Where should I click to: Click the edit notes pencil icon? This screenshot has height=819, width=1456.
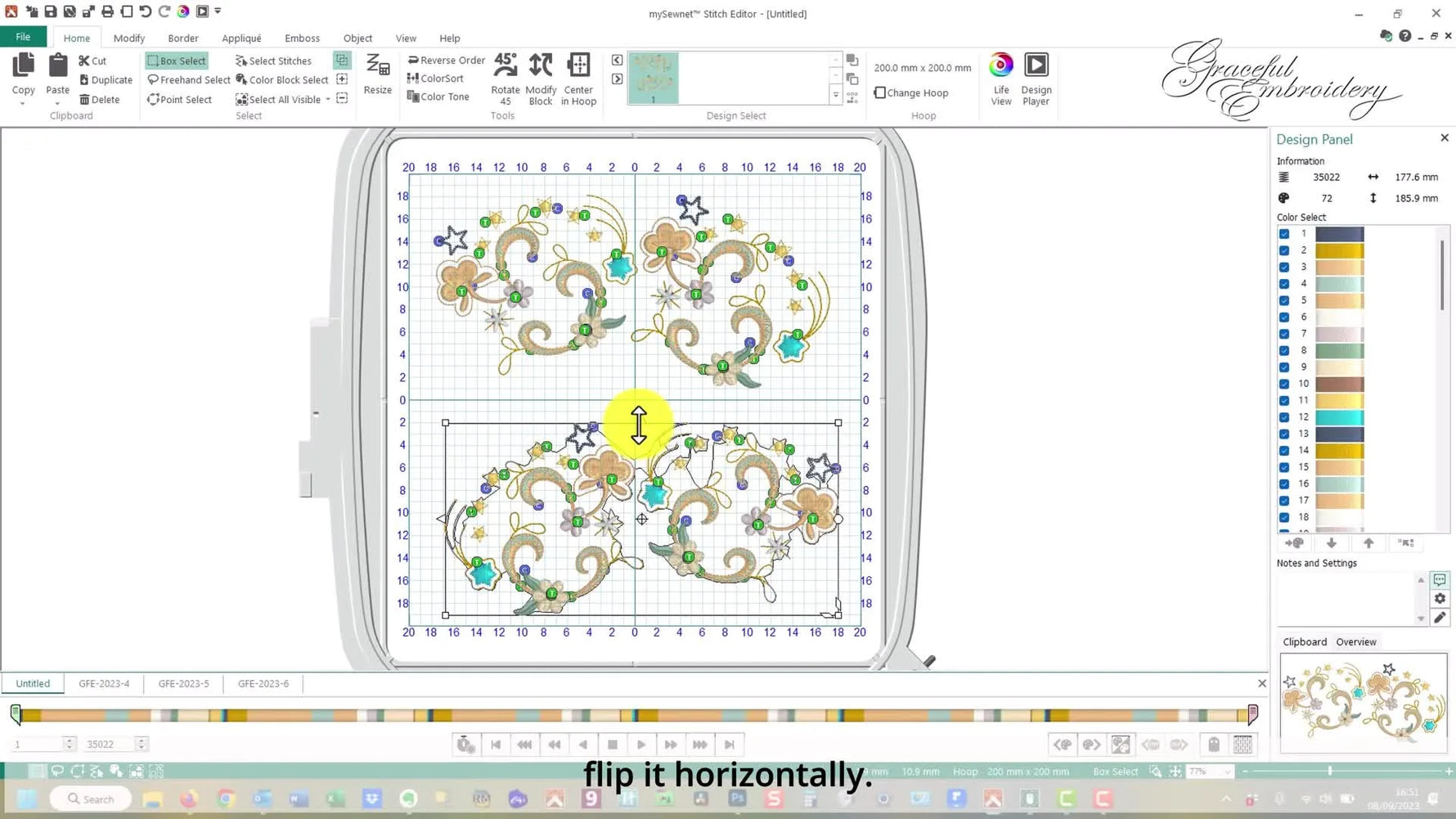click(1440, 618)
